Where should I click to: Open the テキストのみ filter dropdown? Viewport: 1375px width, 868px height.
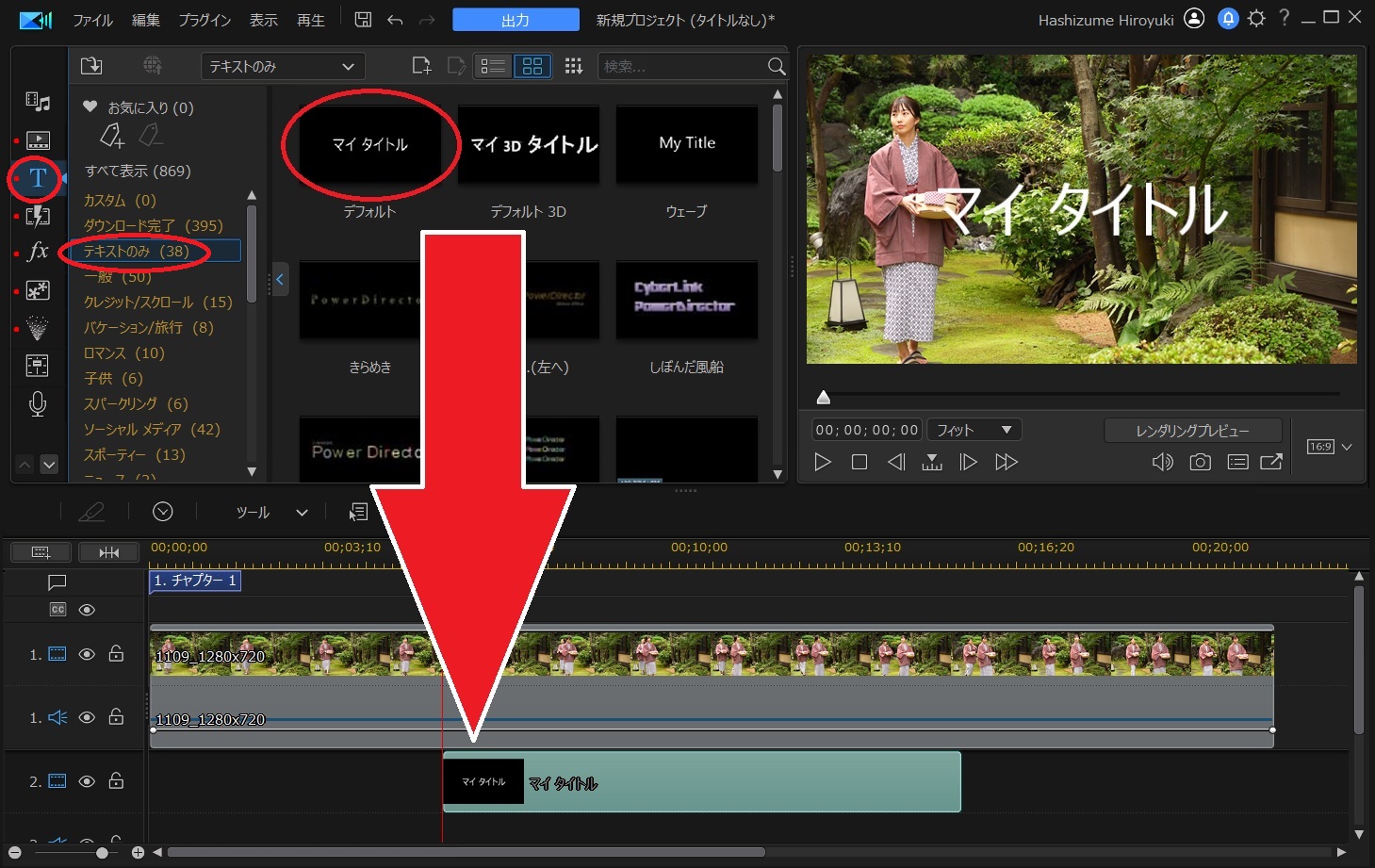282,67
